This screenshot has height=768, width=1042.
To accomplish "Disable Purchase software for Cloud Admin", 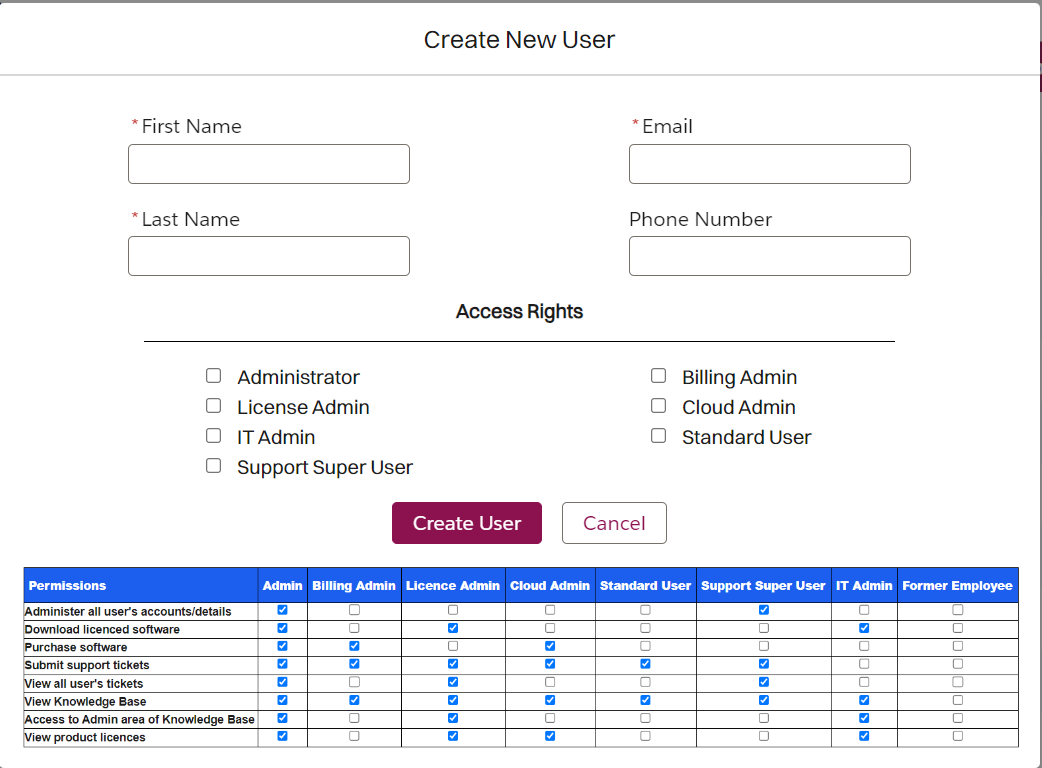I will 549,647.
